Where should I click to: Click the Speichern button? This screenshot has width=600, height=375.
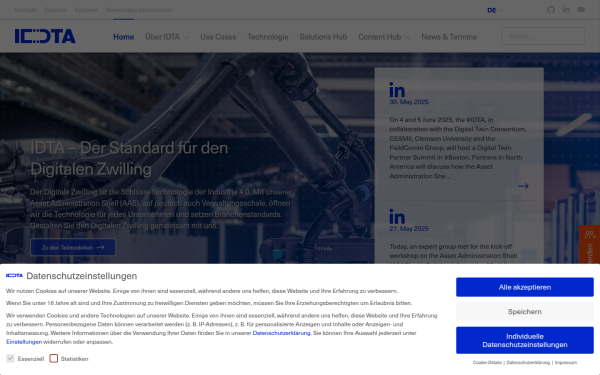[525, 311]
